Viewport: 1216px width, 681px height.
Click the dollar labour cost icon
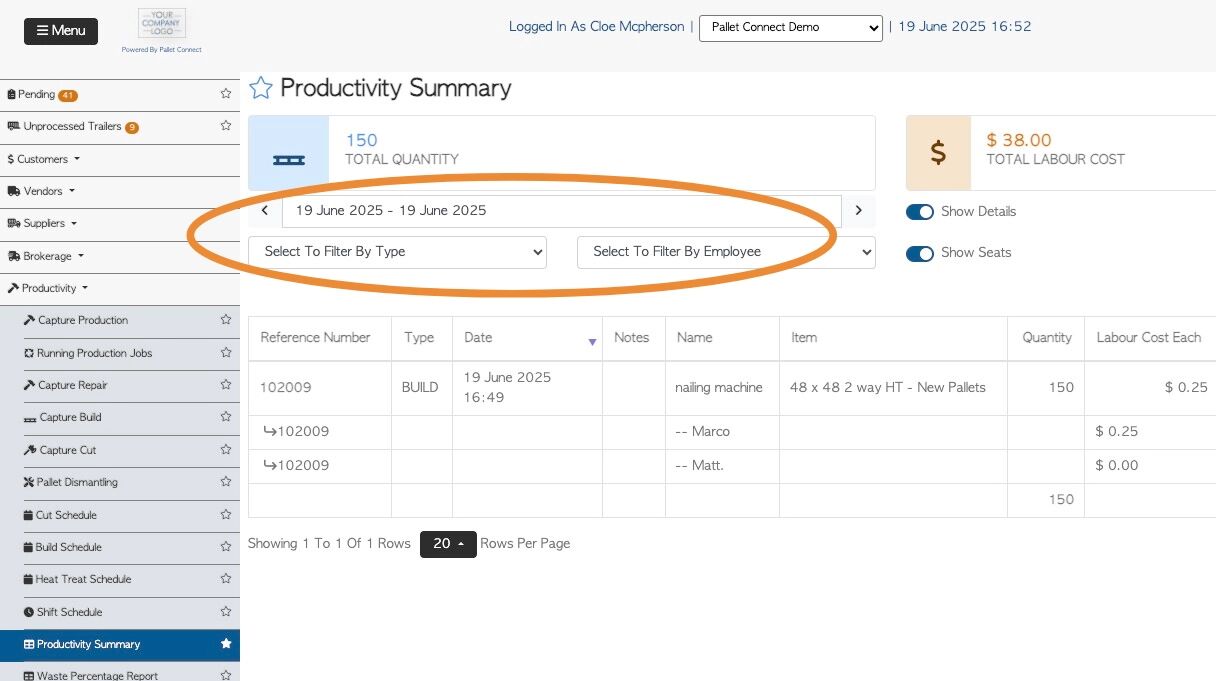[x=938, y=153]
